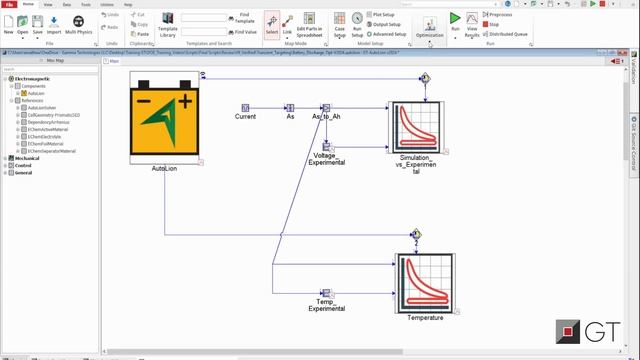
Task: Select the AutoLion item in the tree
Action: coord(33,93)
